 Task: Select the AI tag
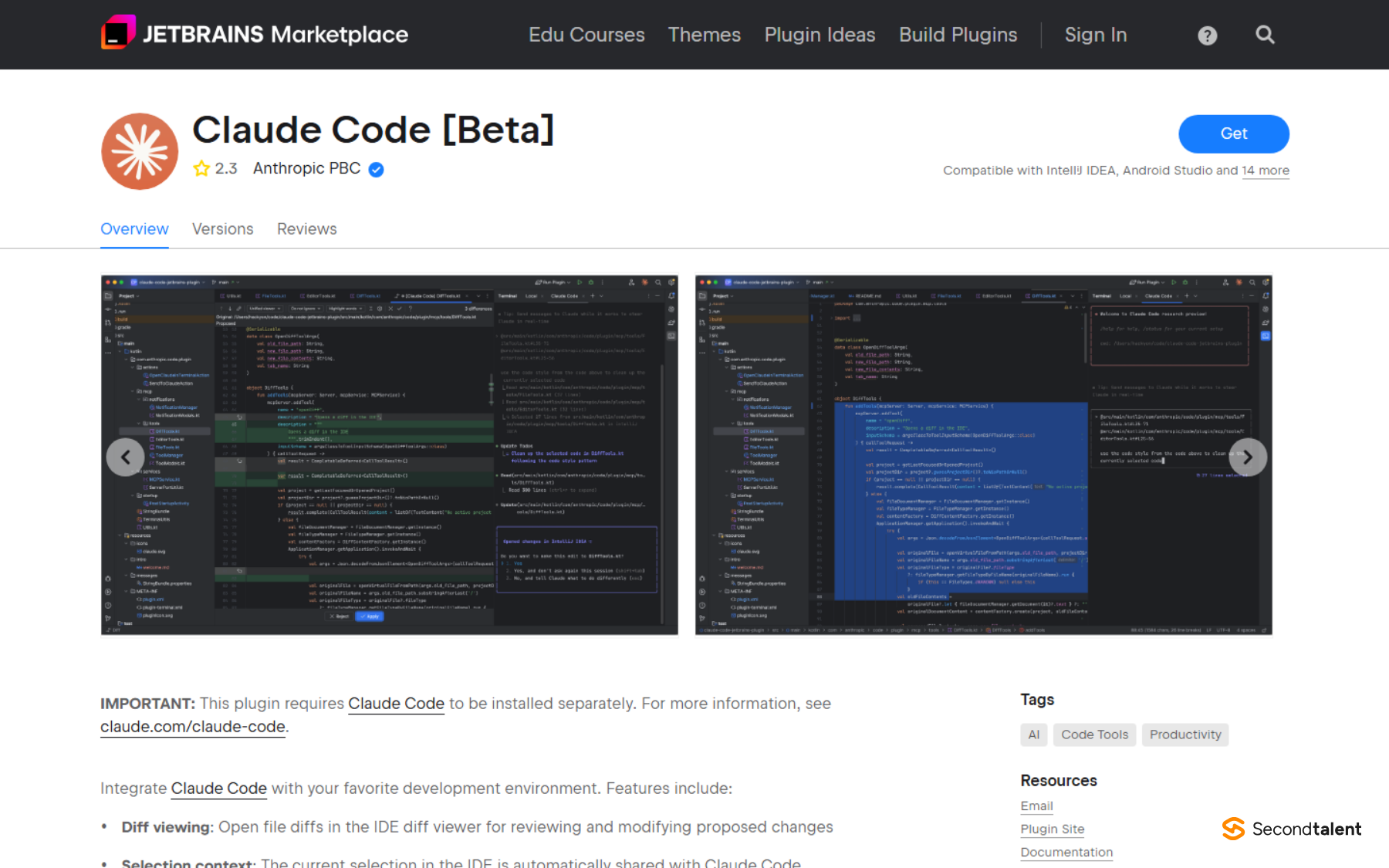(x=1034, y=735)
